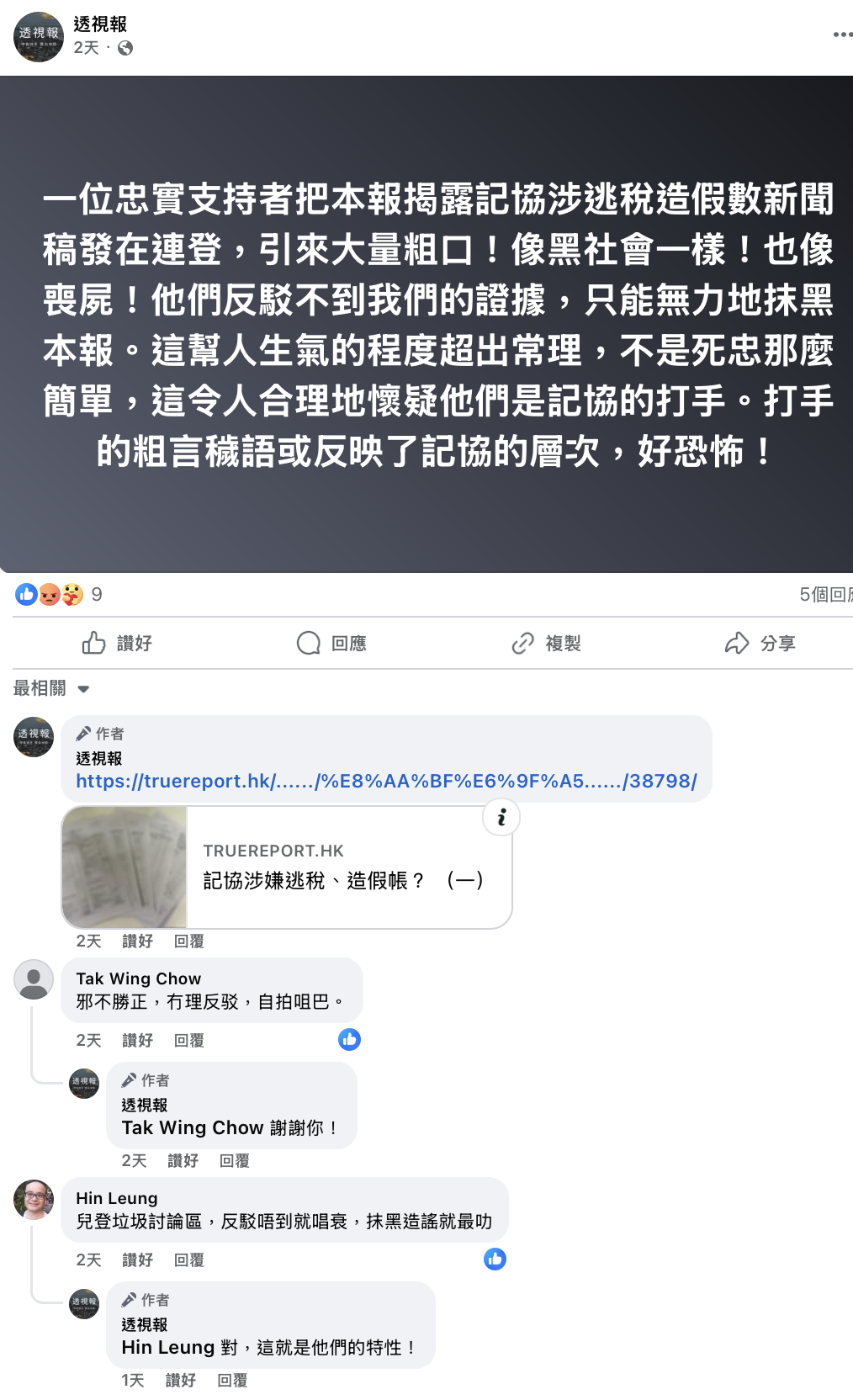This screenshot has height=1400, width=853.
Task: Like Tak Wing Chow's comment via its 讚好 link
Action: click(x=137, y=1041)
